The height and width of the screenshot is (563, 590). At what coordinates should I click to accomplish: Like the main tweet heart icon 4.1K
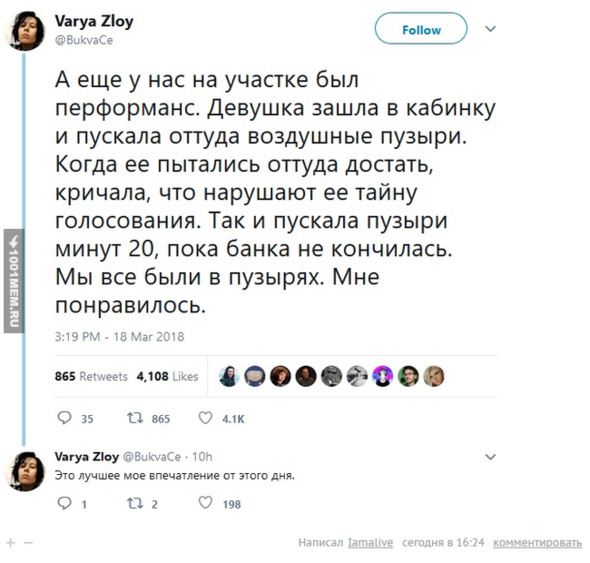click(x=205, y=418)
